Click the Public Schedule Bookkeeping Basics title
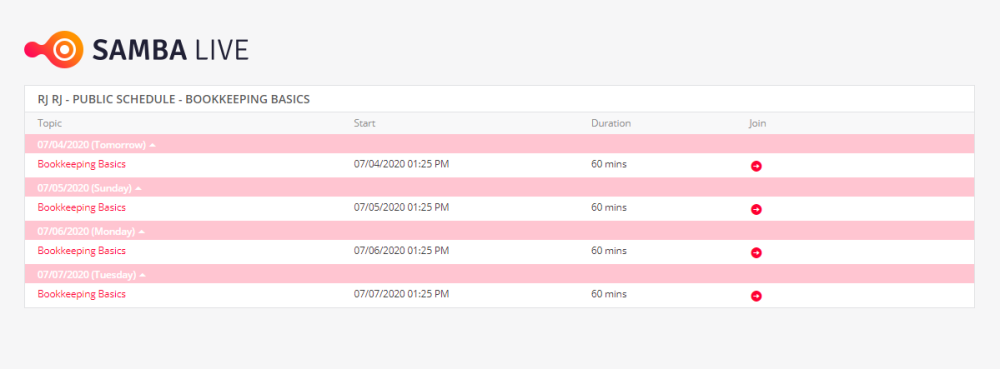Screen dimensions: 1000x369 click(x=173, y=99)
